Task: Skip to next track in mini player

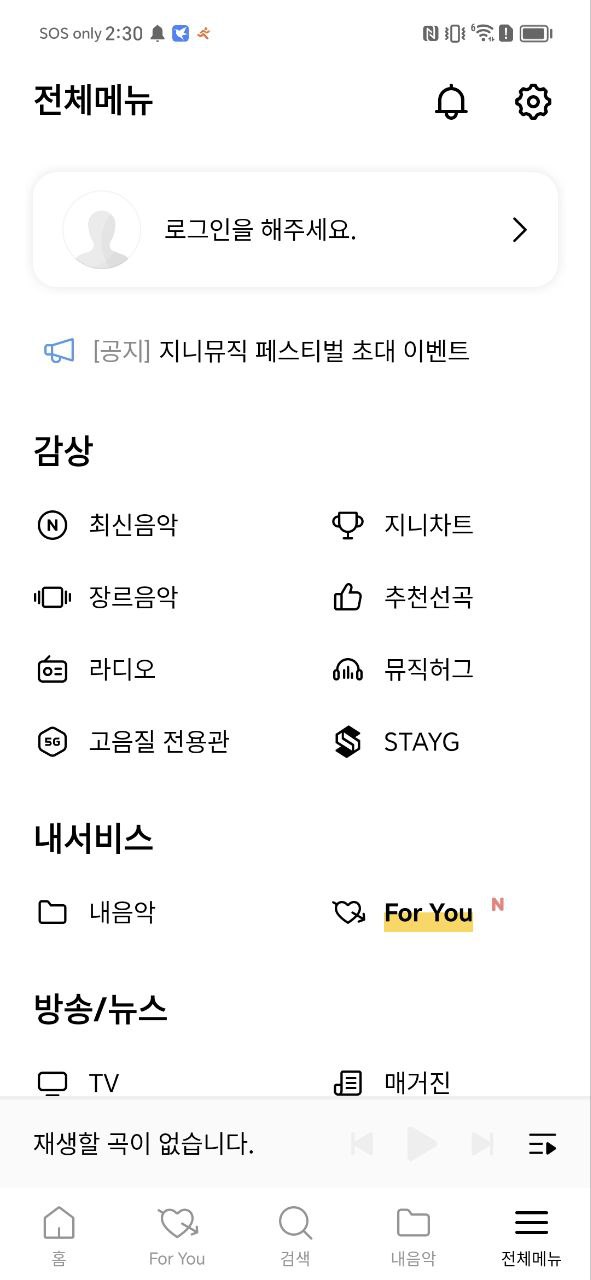Action: [483, 1144]
